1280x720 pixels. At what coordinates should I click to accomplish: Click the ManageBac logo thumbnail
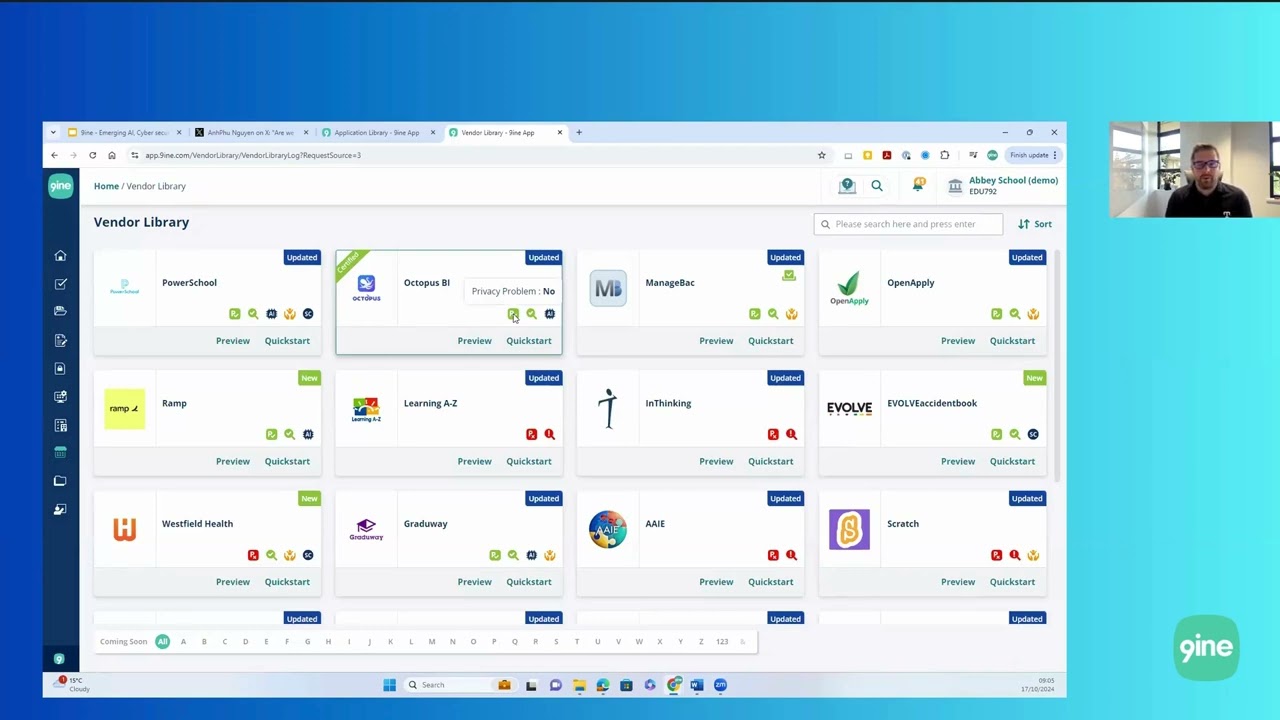pos(608,288)
